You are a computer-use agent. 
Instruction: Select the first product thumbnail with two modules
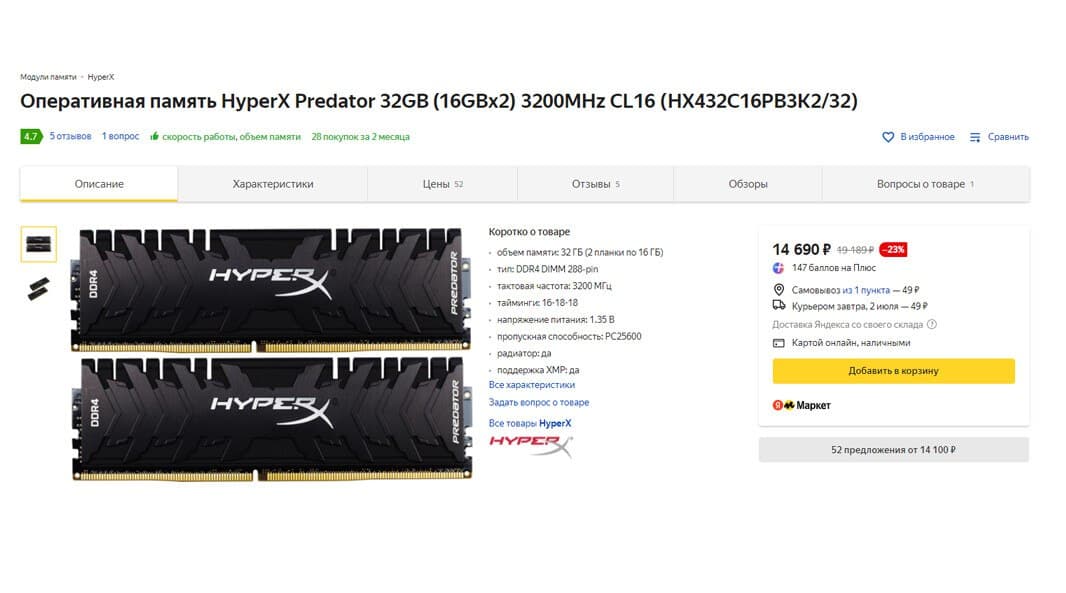pos(39,244)
